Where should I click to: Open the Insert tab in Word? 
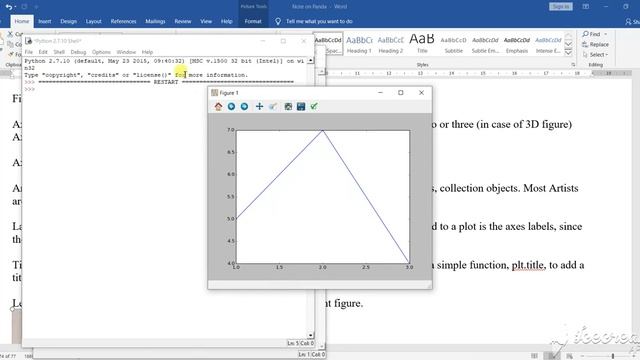[x=45, y=21]
